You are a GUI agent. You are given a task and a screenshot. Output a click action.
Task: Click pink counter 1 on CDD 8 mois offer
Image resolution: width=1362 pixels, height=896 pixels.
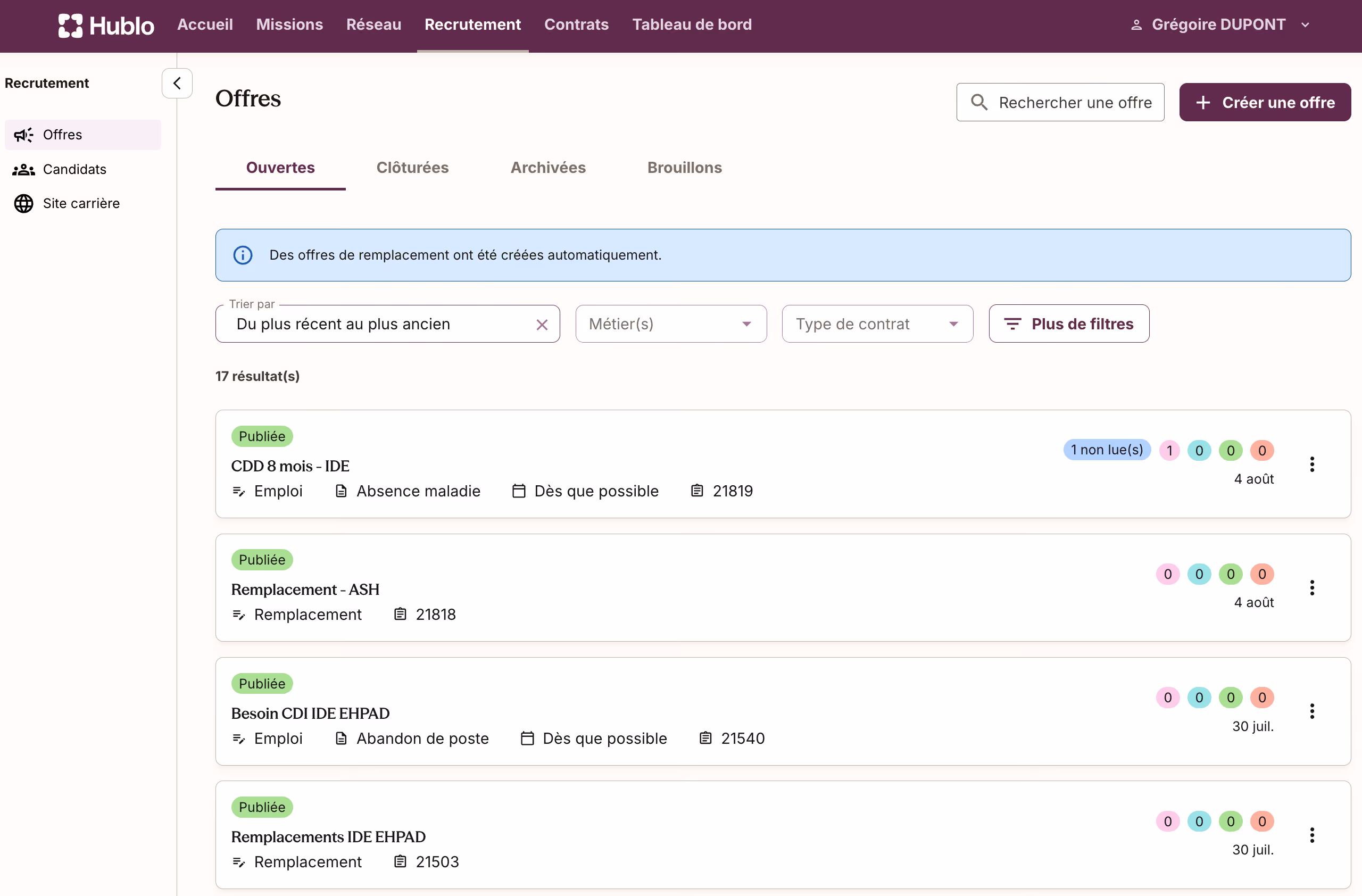click(x=1169, y=451)
